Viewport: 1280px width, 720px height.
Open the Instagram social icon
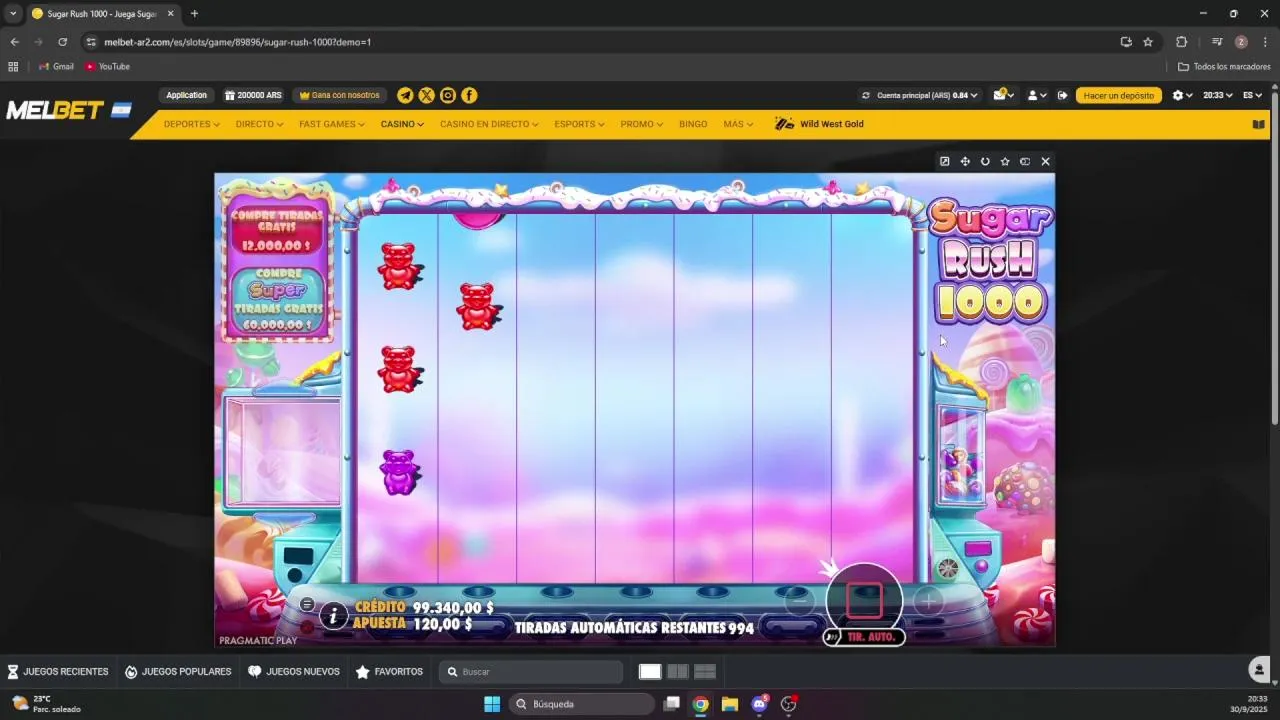(448, 95)
